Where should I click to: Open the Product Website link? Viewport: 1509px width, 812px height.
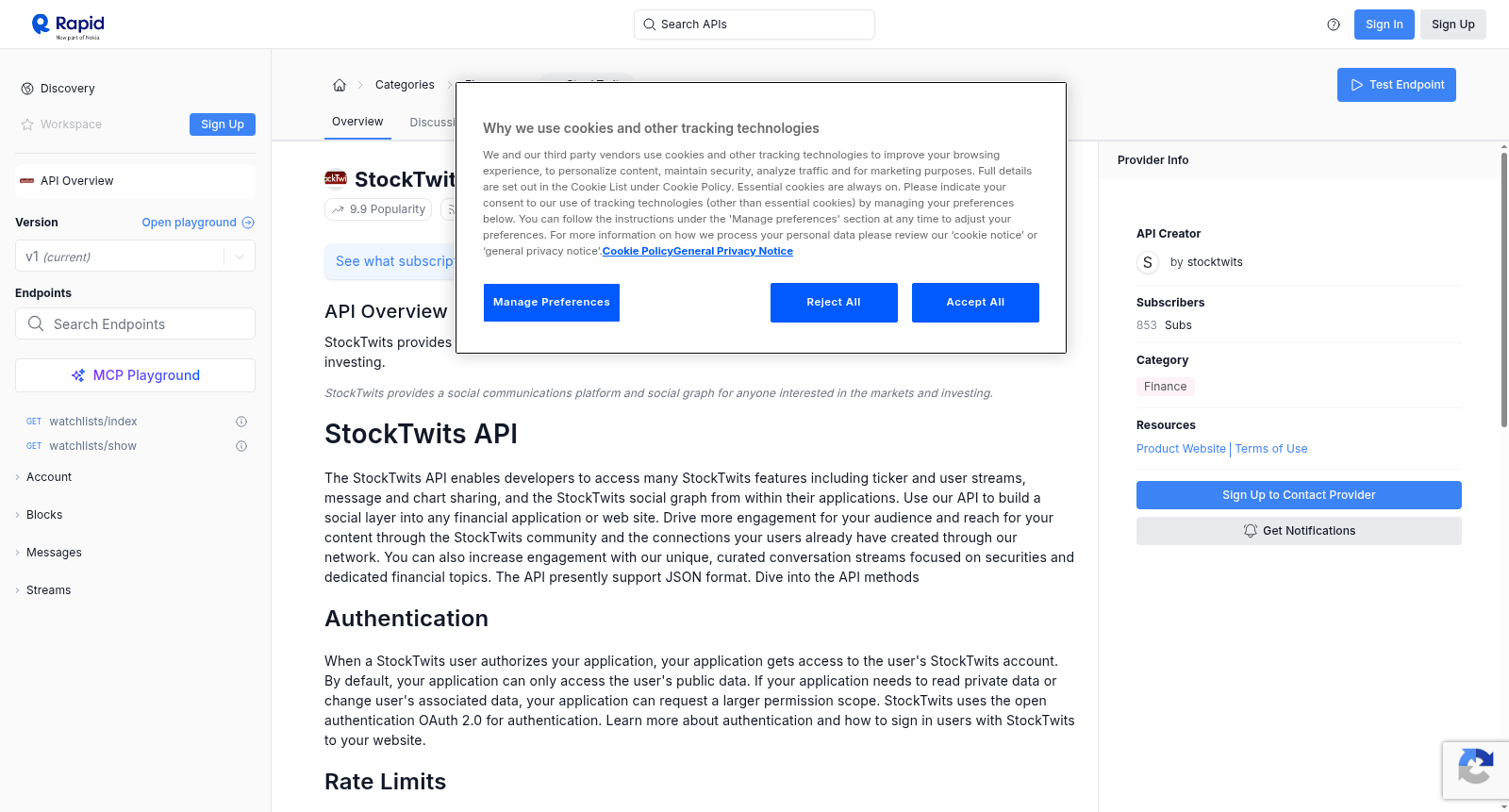click(1181, 449)
